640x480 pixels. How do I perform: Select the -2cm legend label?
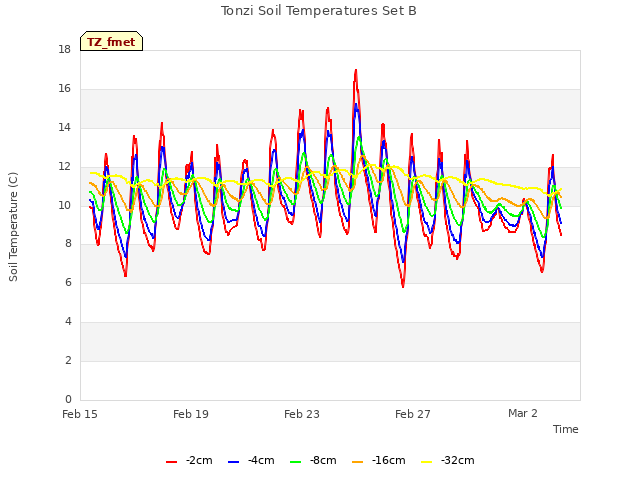click(x=199, y=460)
